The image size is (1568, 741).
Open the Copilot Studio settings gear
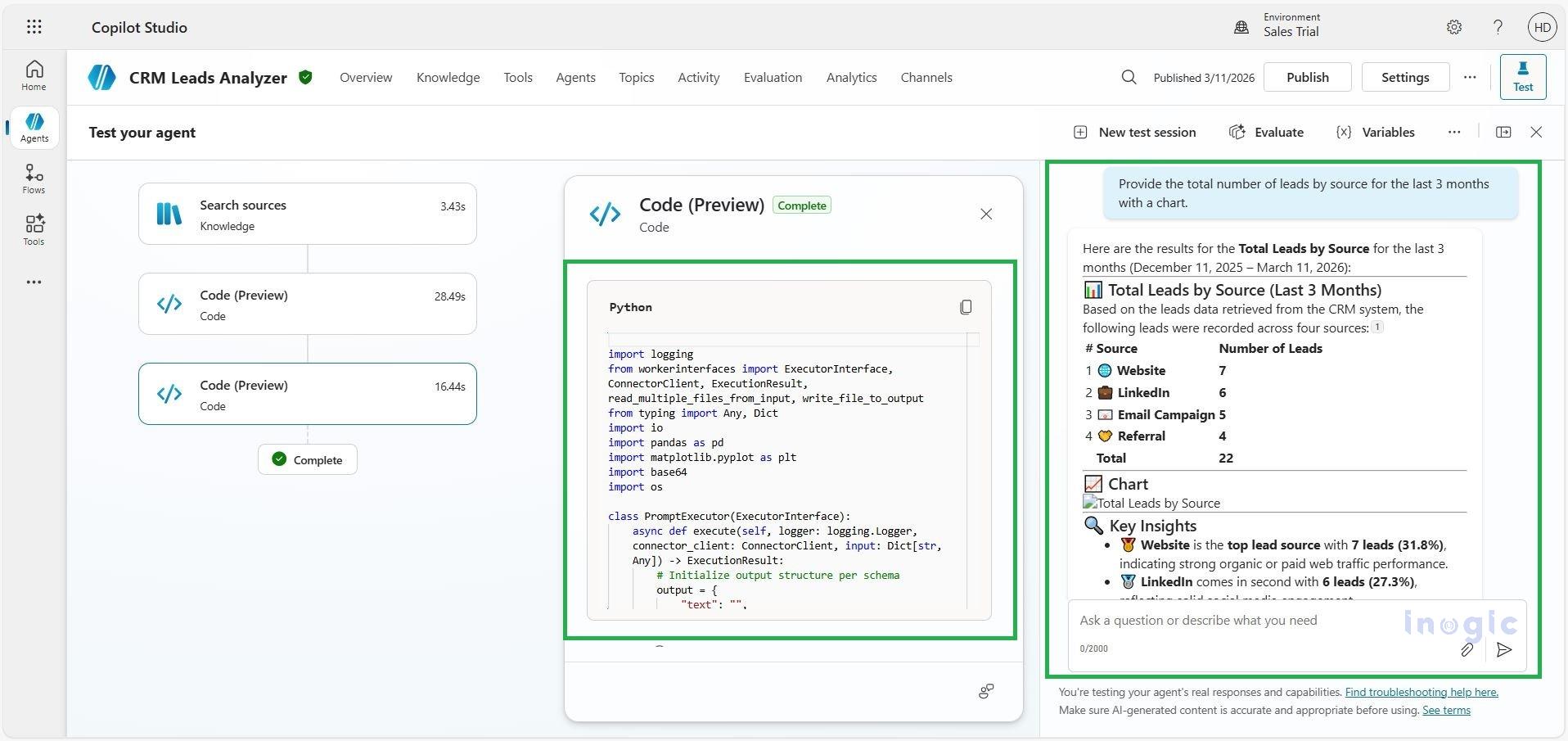pyautogui.click(x=1454, y=26)
